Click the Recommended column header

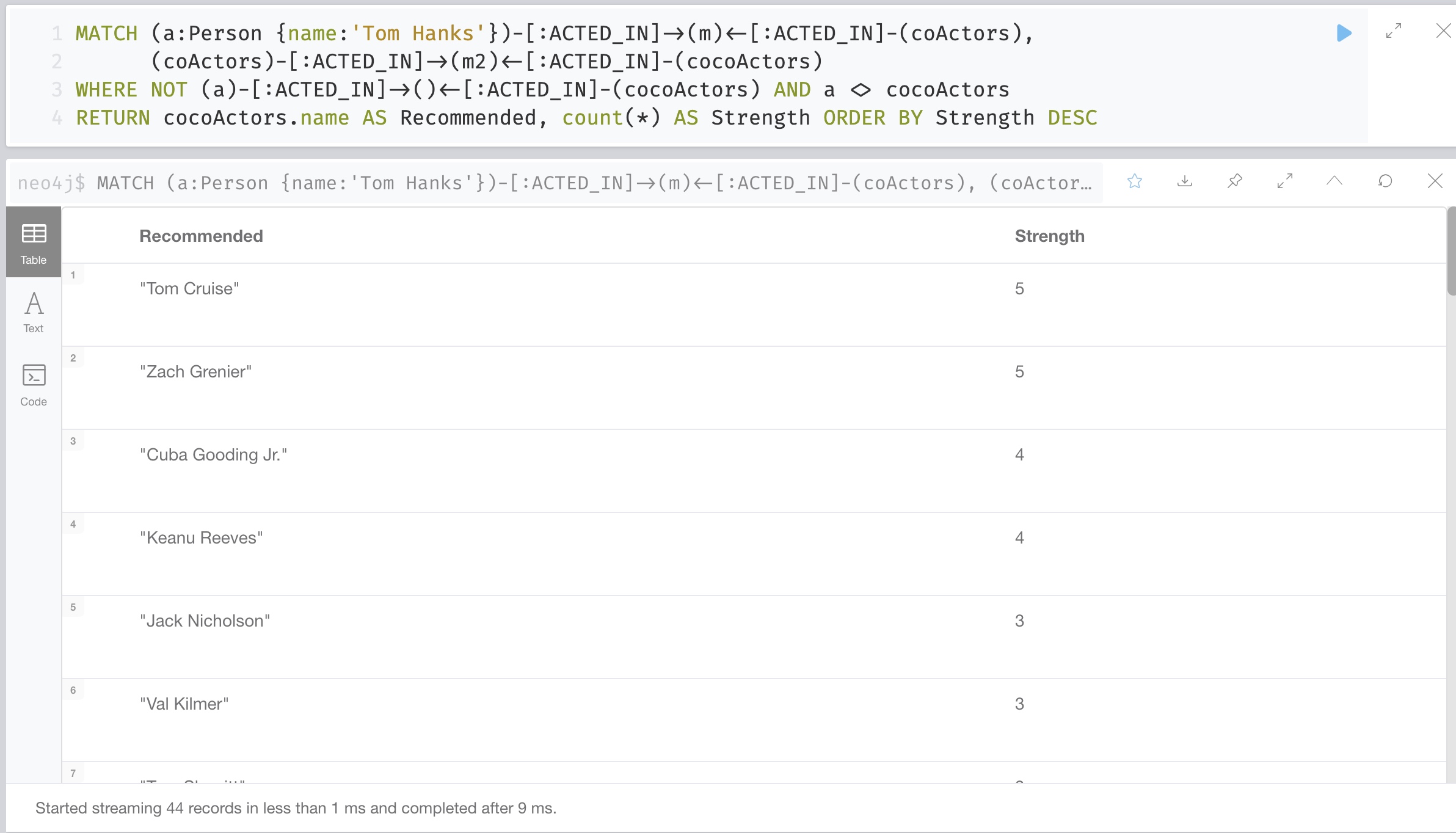point(201,236)
